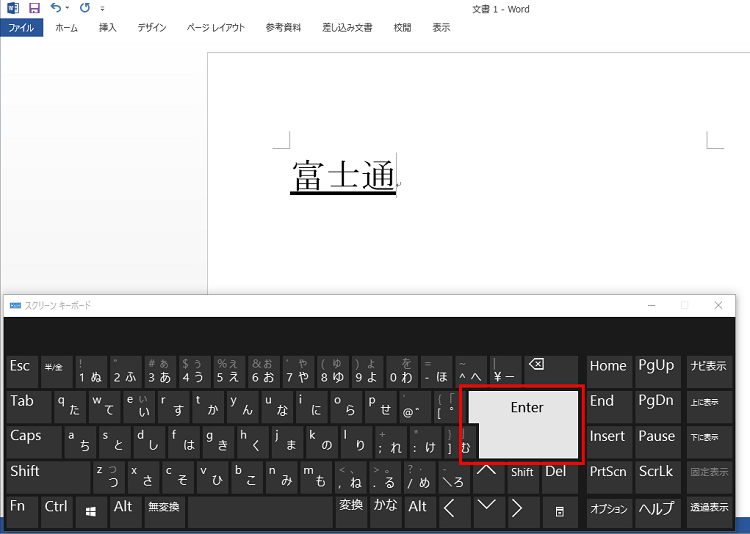The image size is (750, 534).
Task: Open the ページ レイアウト tab
Action: (x=216, y=28)
